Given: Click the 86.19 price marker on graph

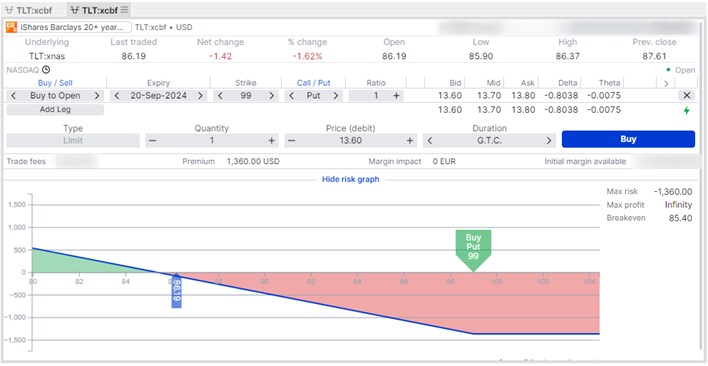Looking at the screenshot, I should tap(177, 292).
